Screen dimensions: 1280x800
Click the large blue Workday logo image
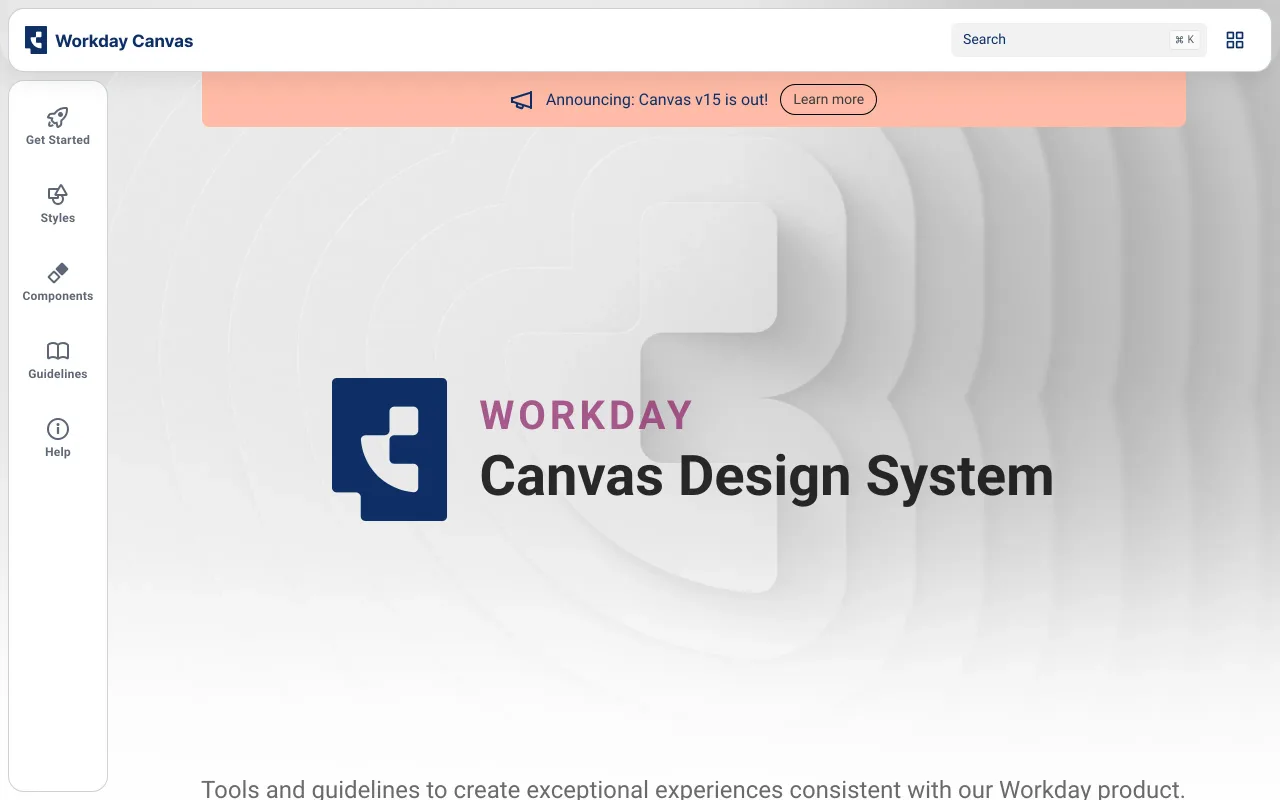[x=390, y=449]
